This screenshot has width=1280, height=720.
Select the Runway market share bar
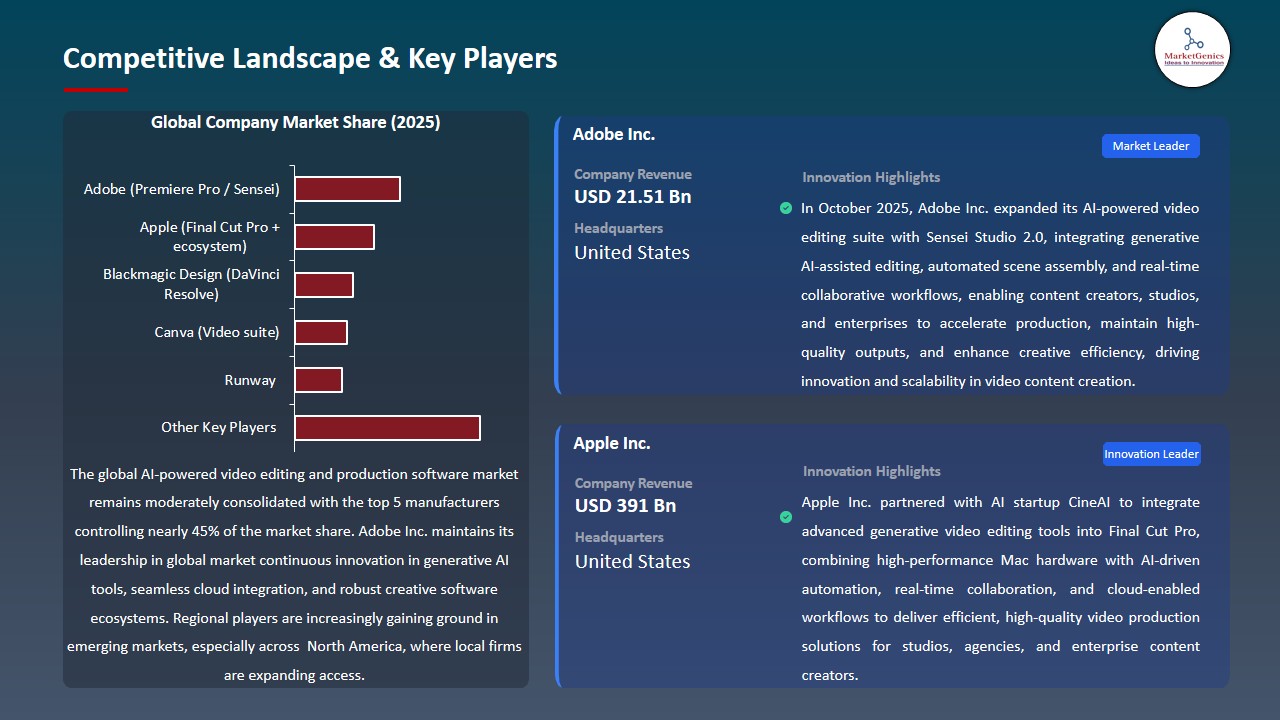pos(318,380)
